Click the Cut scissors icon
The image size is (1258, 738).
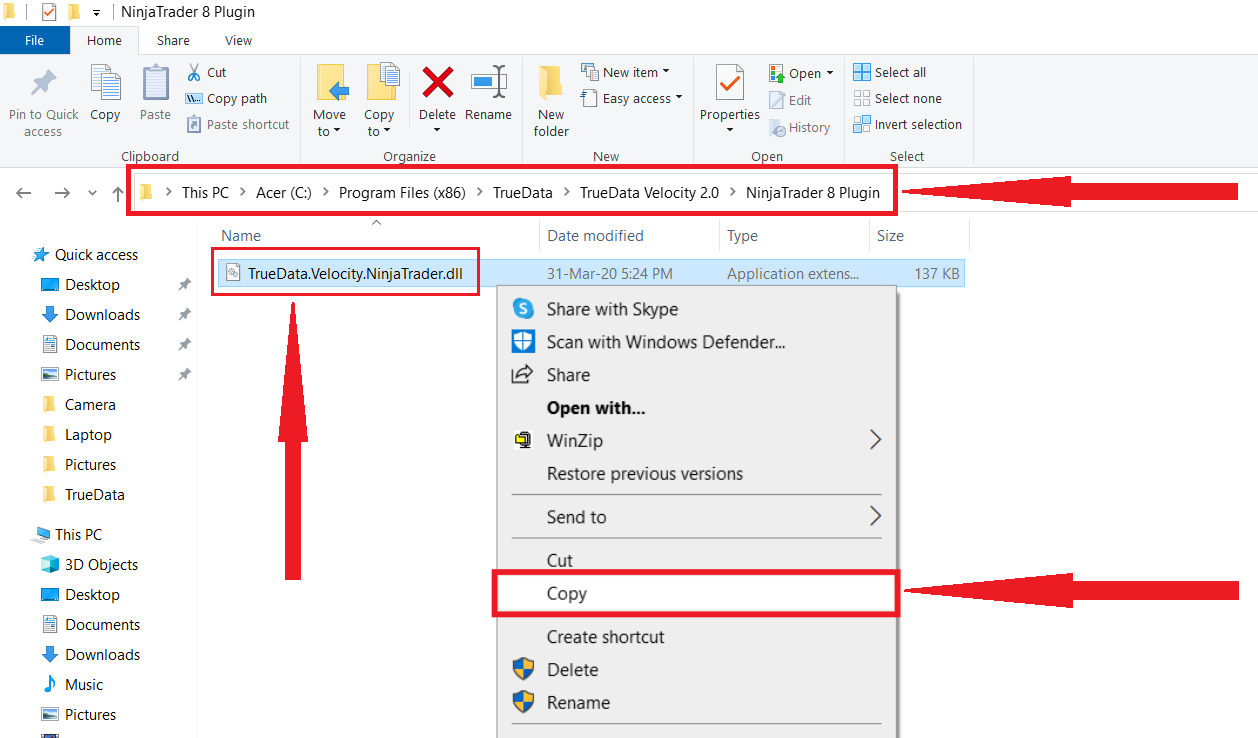[194, 72]
